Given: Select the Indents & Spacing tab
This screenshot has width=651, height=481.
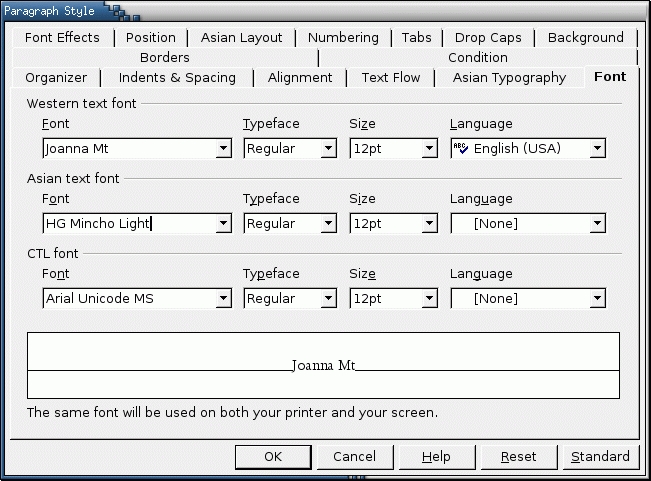Looking at the screenshot, I should (177, 77).
